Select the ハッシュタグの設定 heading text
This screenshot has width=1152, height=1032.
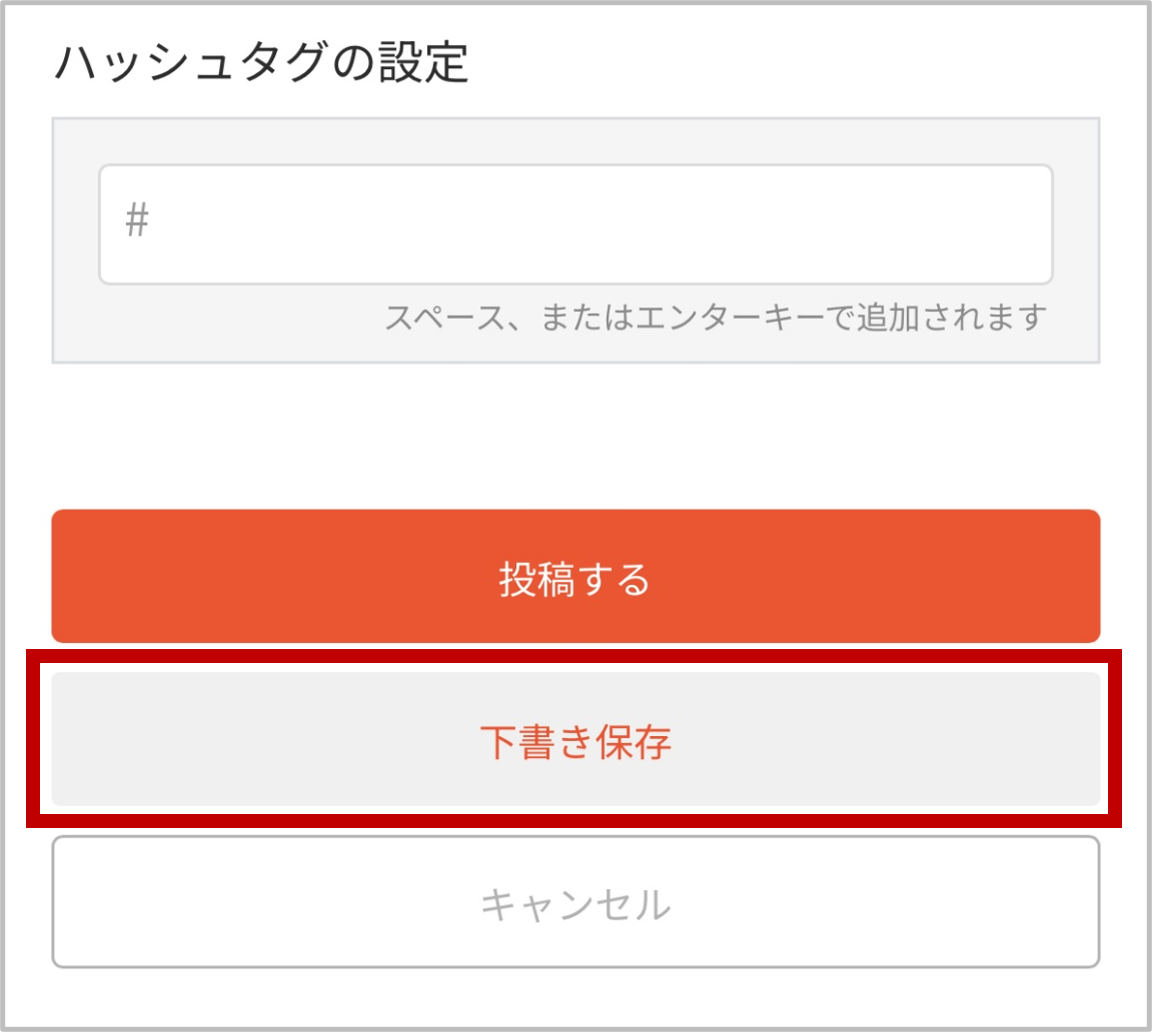[262, 62]
